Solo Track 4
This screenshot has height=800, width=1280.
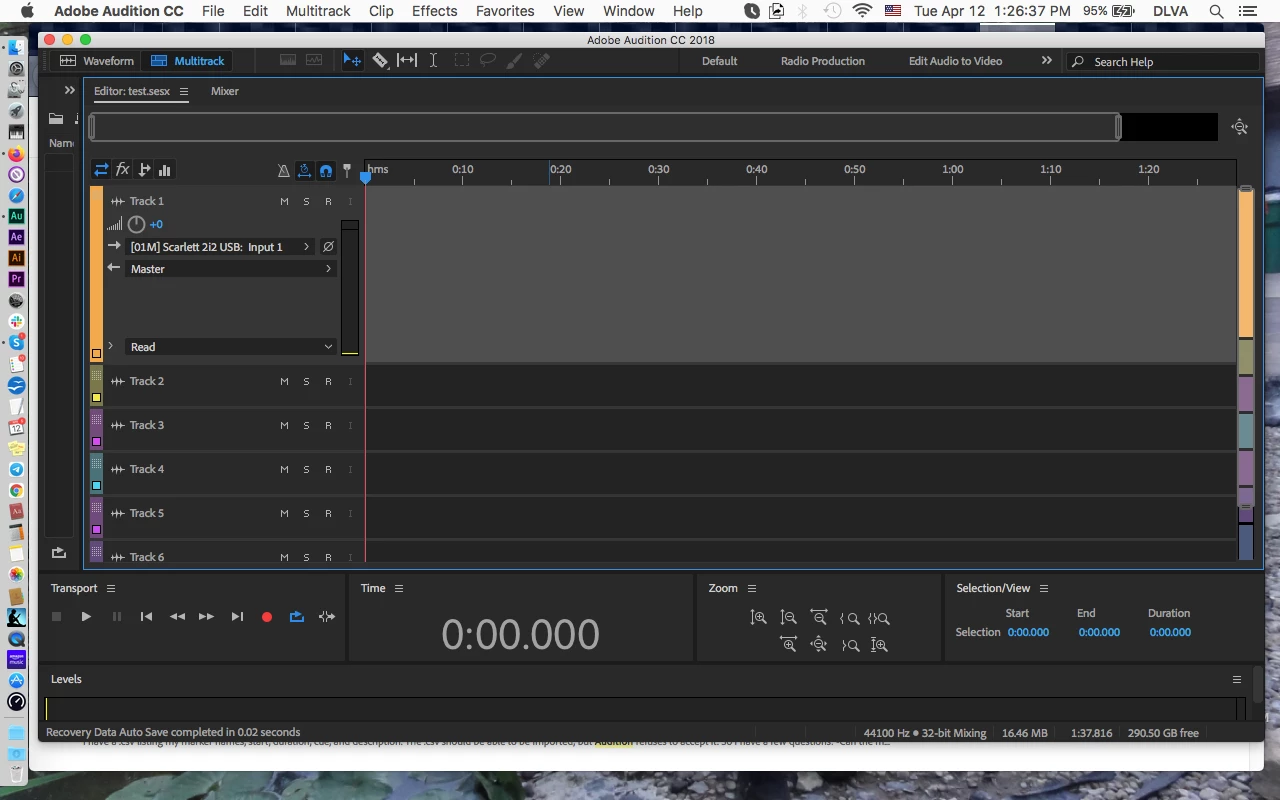click(306, 470)
